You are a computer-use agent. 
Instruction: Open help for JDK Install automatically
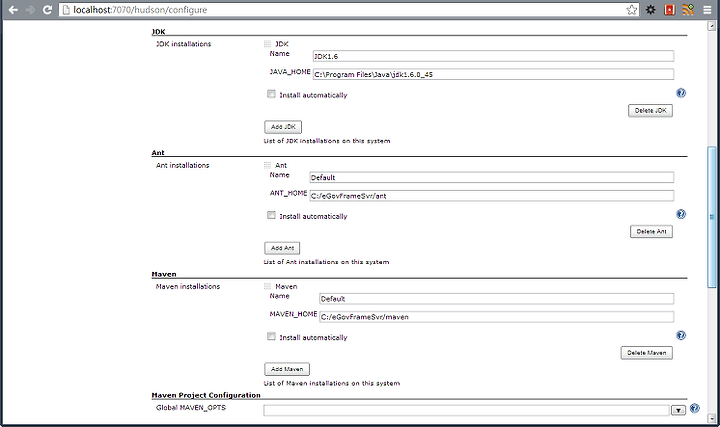click(681, 93)
